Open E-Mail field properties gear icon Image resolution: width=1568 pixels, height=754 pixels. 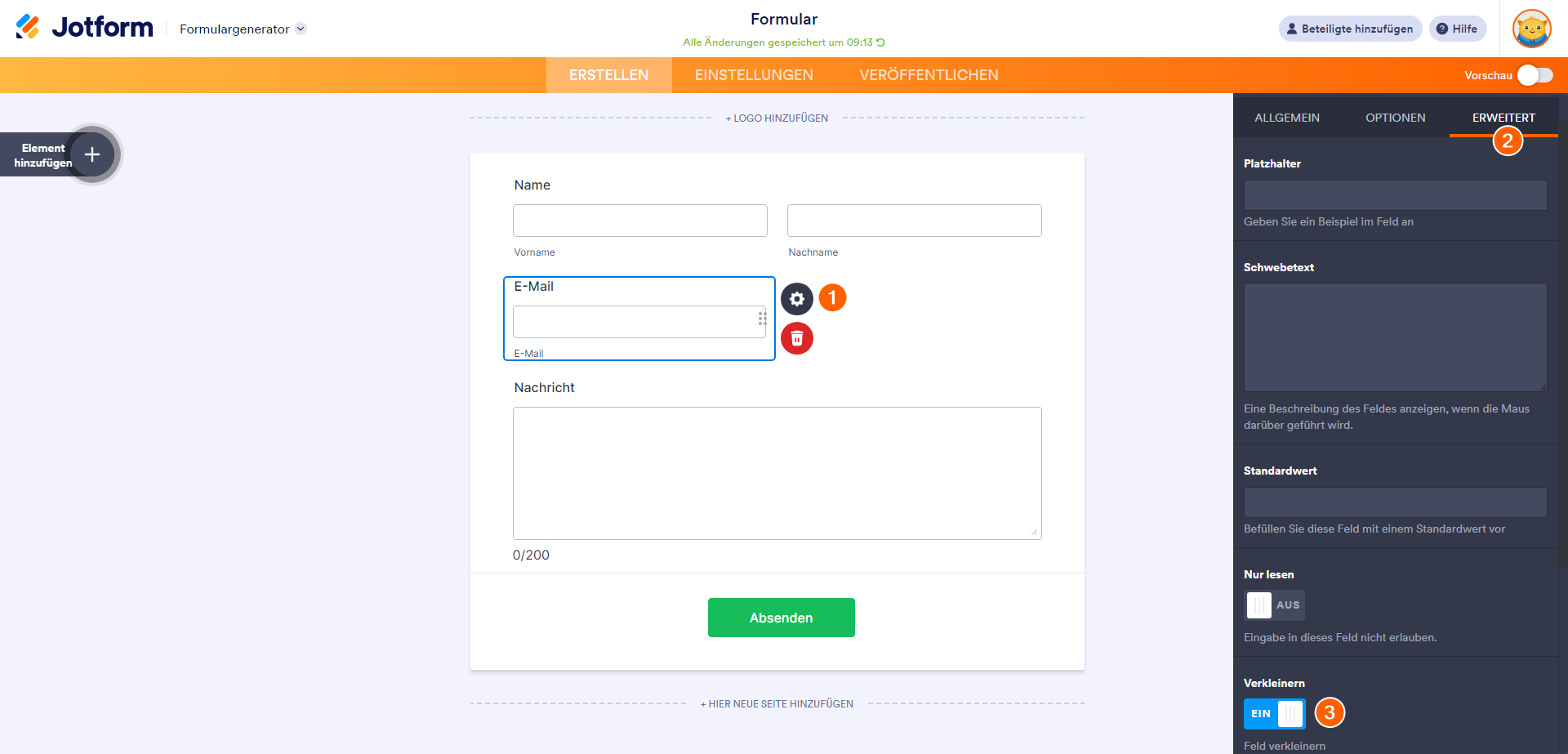797,299
